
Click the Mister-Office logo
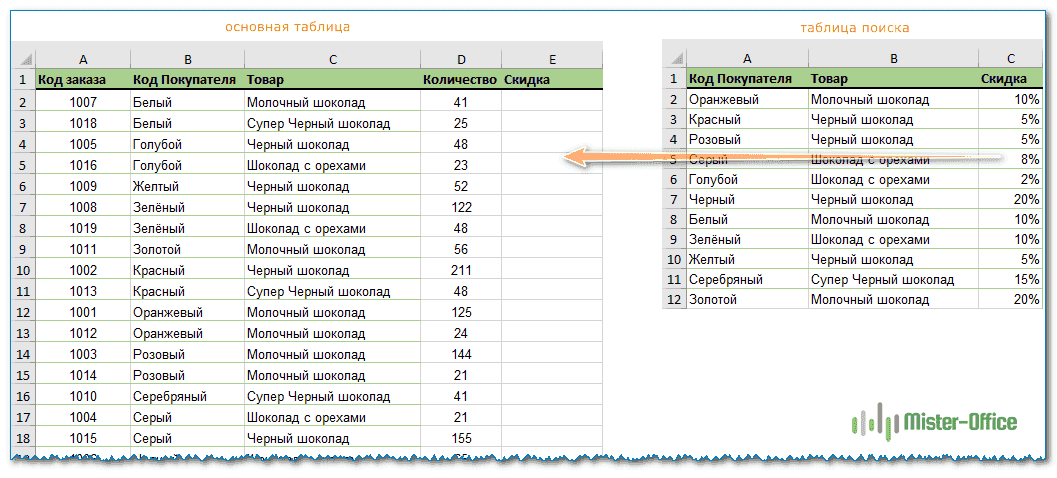[934, 422]
